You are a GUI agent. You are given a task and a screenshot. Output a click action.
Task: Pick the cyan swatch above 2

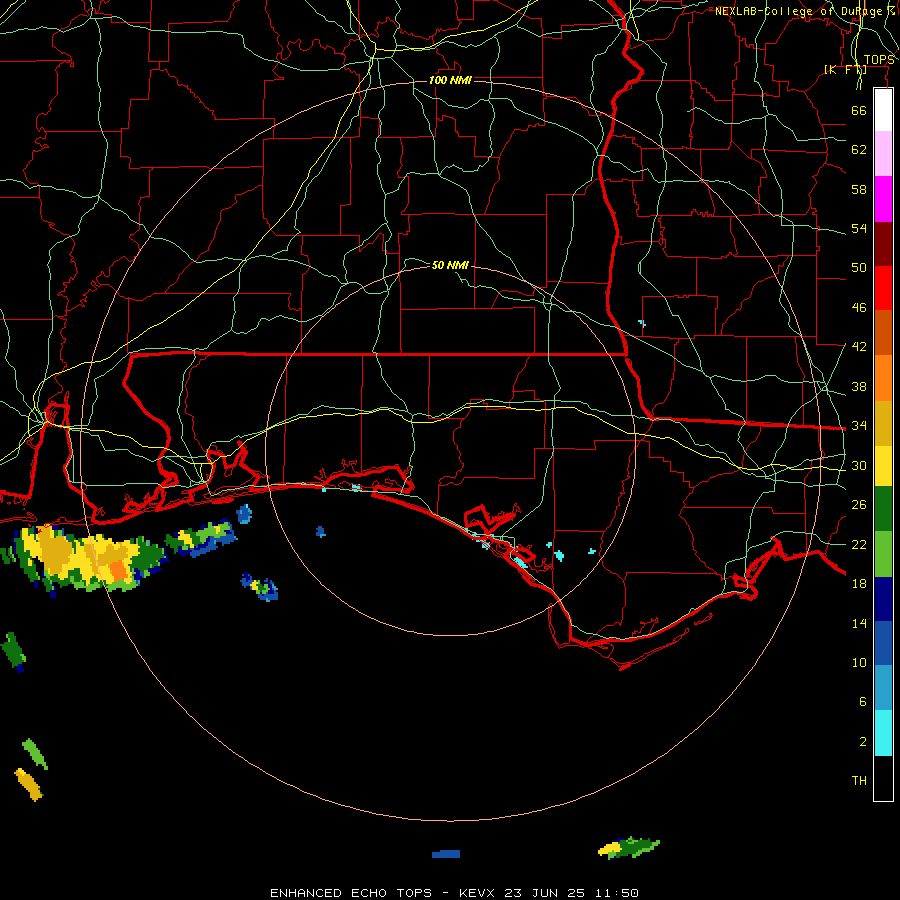click(x=883, y=733)
